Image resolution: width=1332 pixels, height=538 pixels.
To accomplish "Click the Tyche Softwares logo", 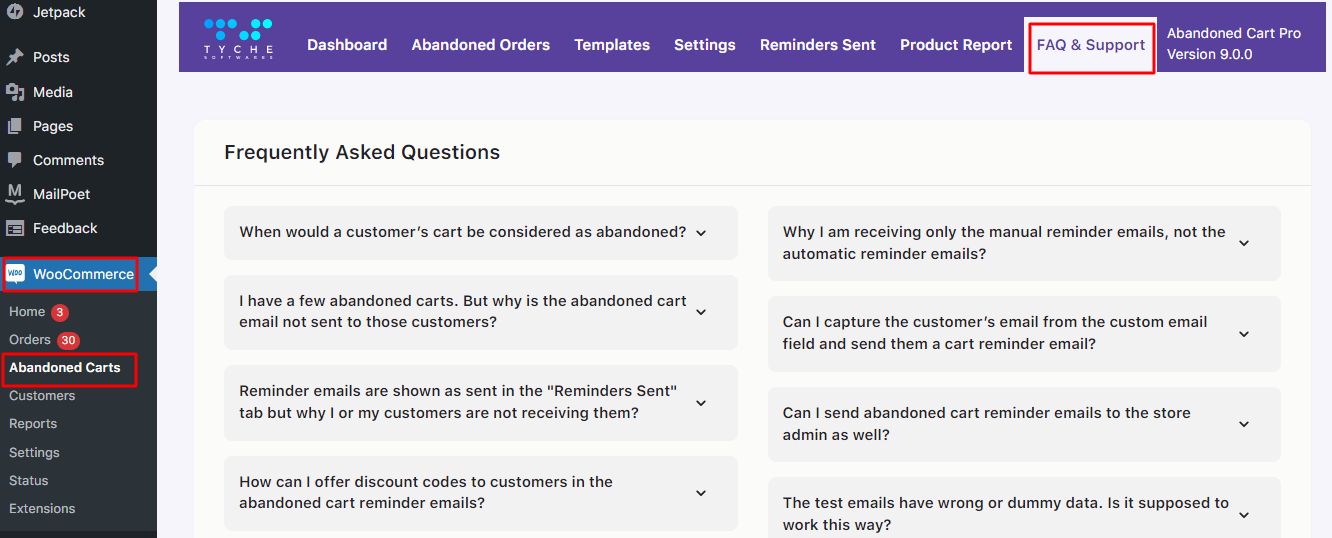I will [237, 39].
